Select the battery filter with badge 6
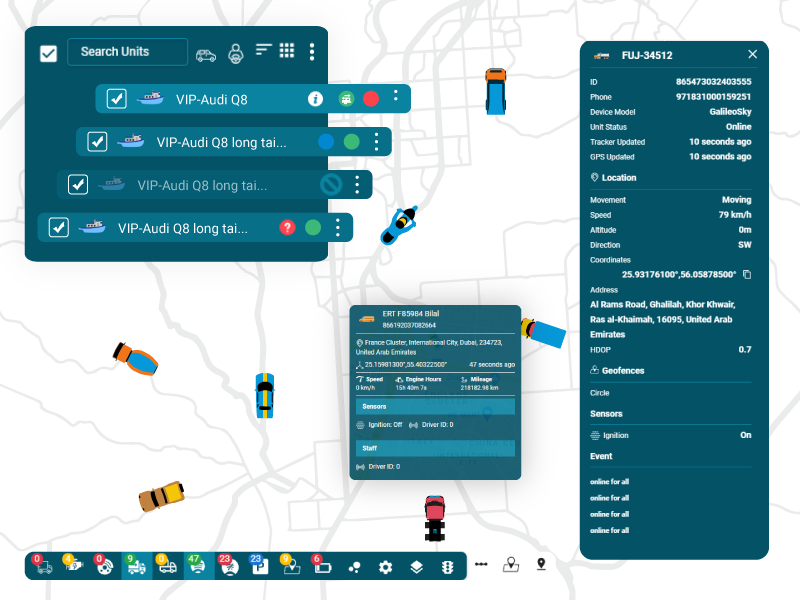The image size is (800, 600). point(322,565)
